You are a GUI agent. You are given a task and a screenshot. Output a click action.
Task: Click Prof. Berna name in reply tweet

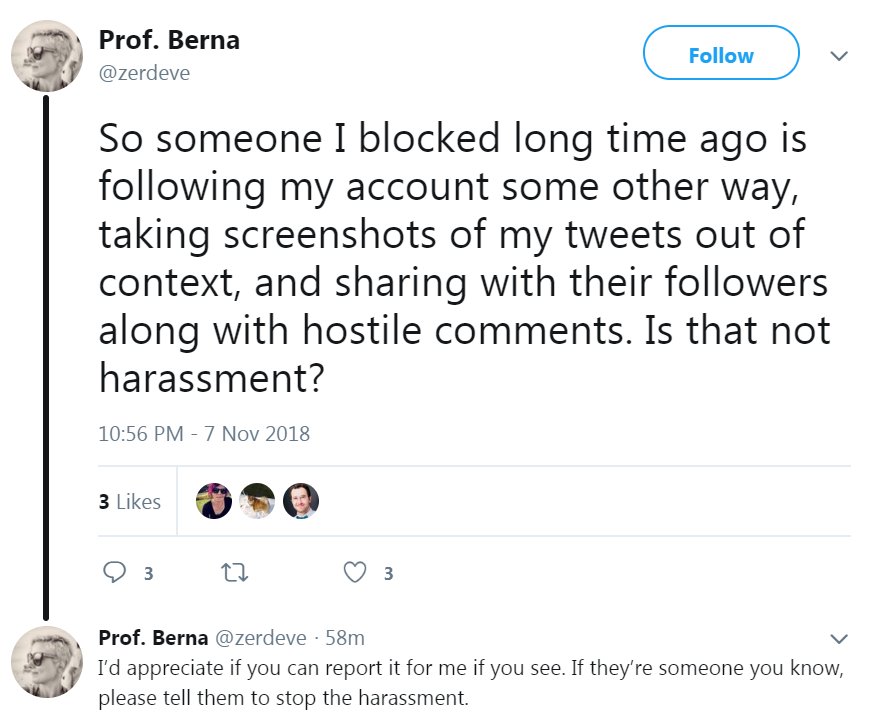coord(153,638)
